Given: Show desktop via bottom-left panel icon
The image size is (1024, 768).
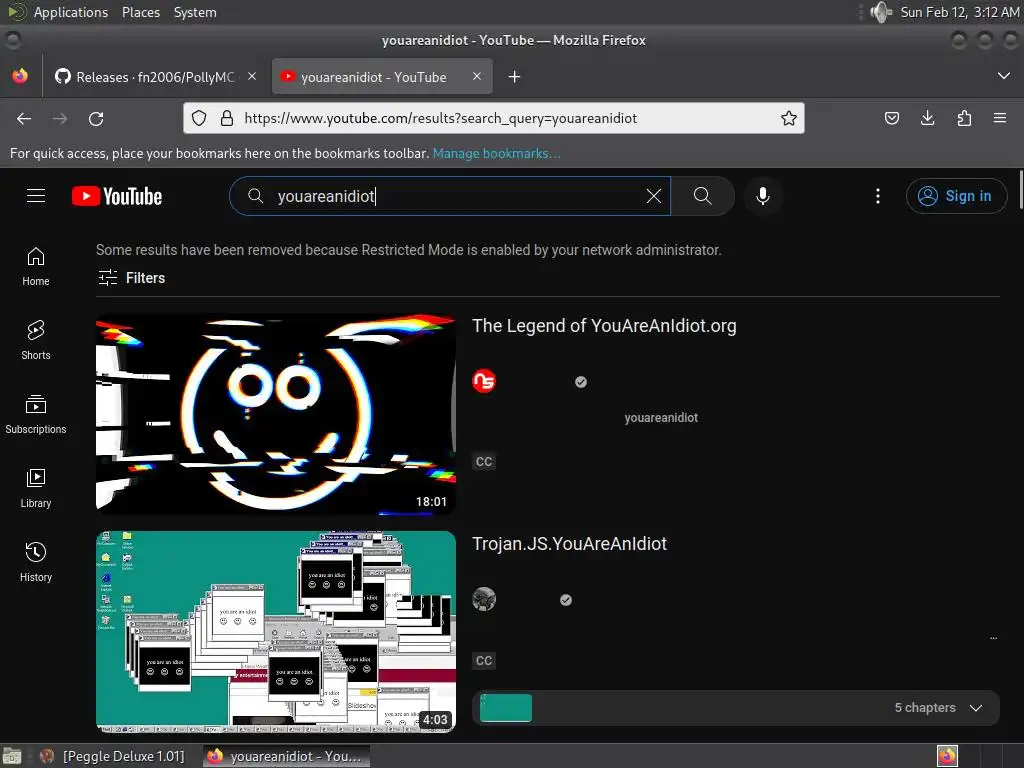Looking at the screenshot, I should click(12, 756).
